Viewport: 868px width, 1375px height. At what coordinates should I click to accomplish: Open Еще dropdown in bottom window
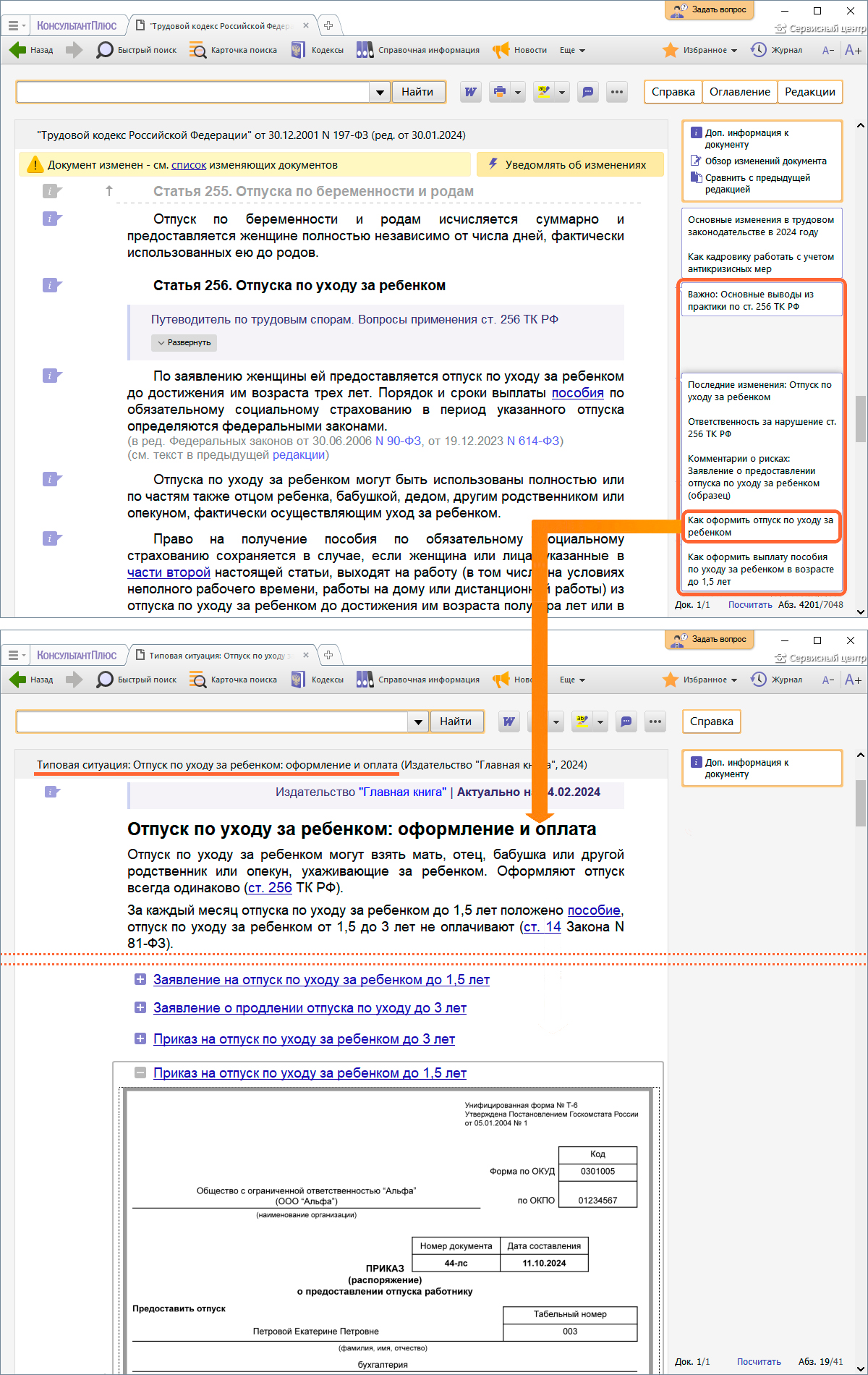click(572, 680)
